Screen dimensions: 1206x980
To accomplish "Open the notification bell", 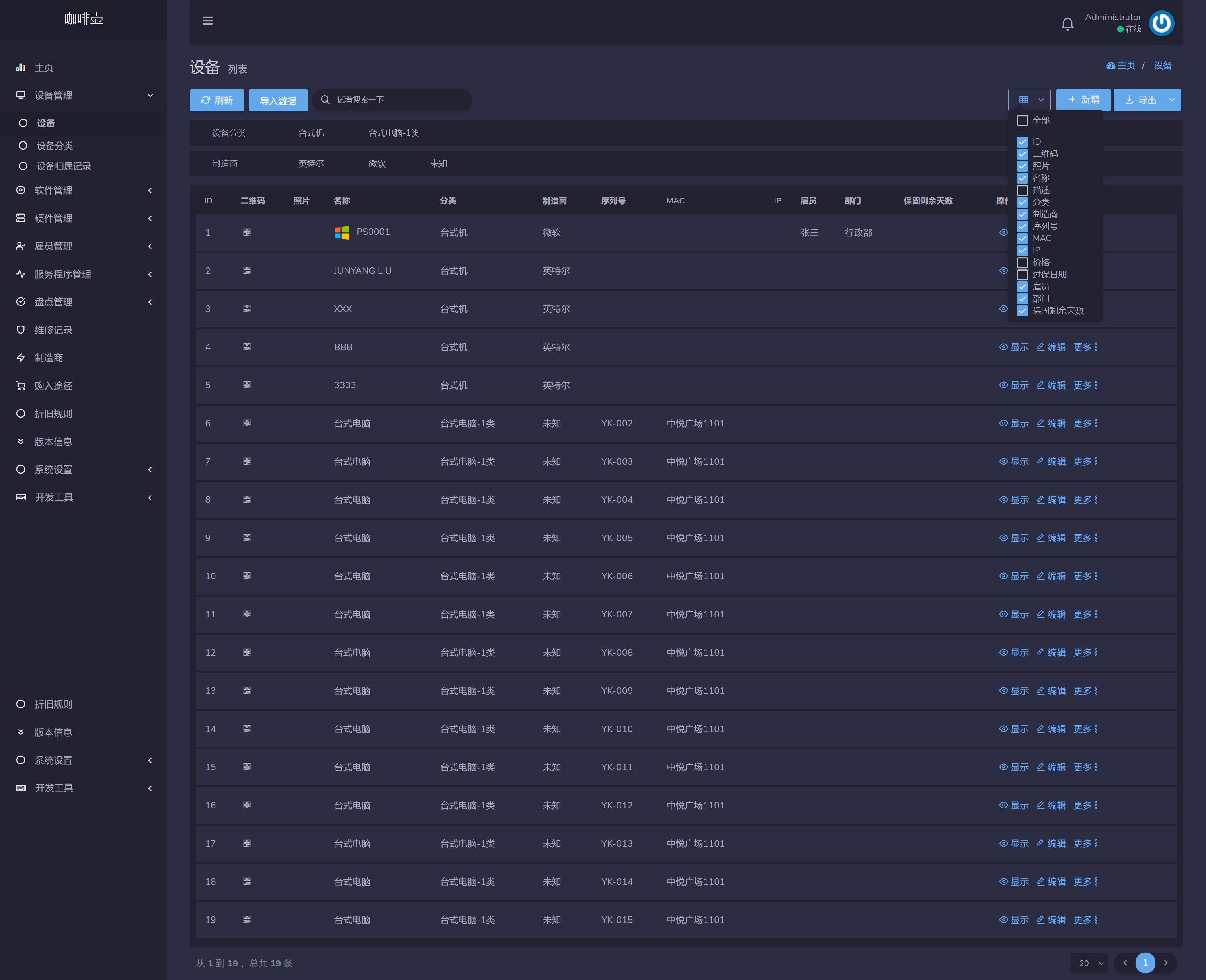I will tap(1067, 24).
